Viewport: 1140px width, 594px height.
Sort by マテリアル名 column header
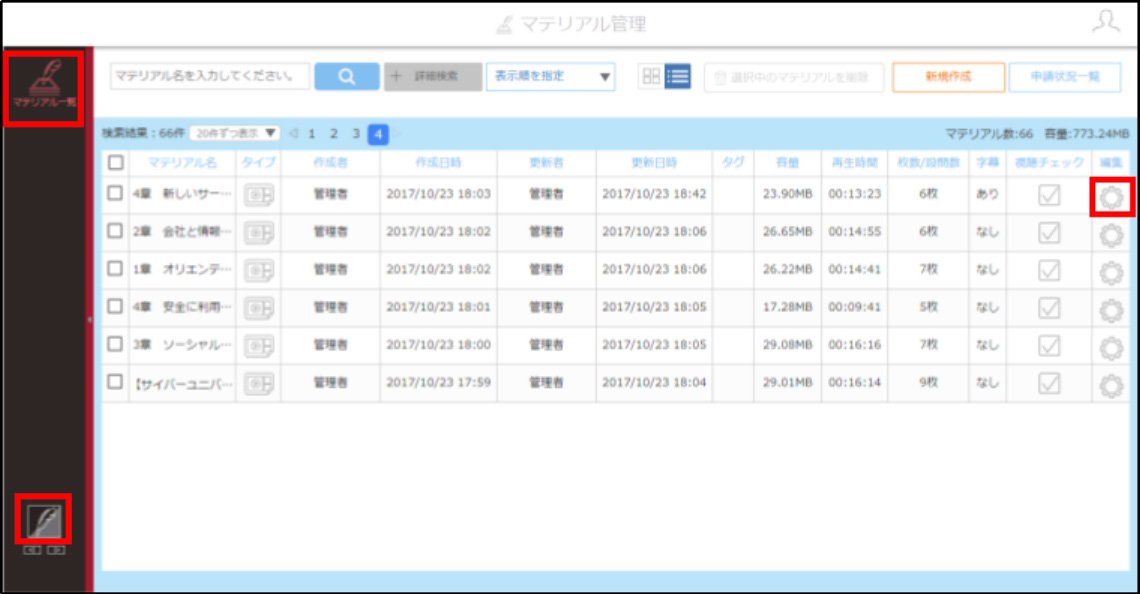click(x=182, y=163)
